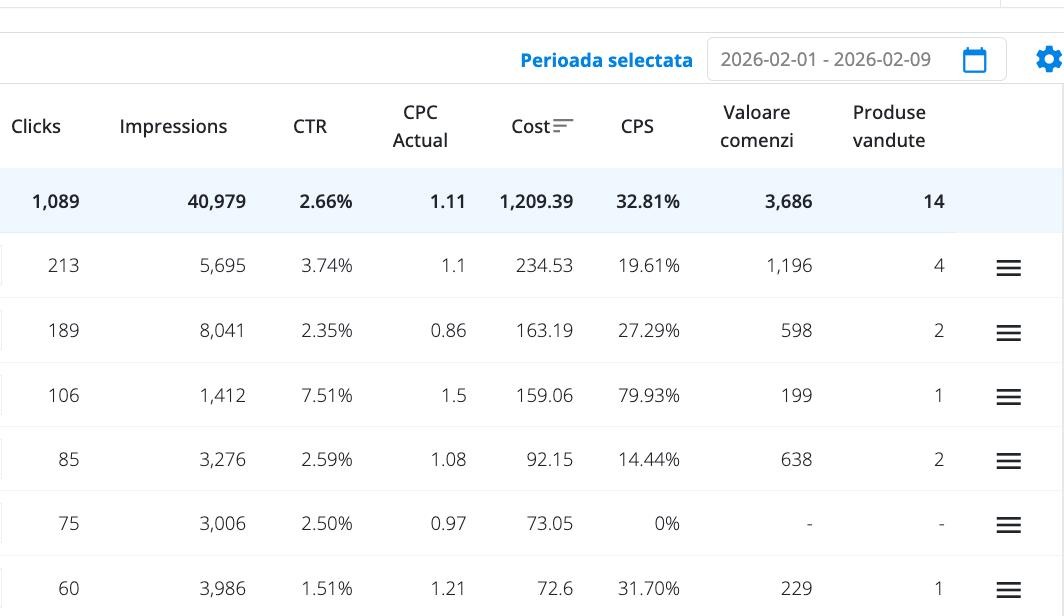Open actions menu for row with 85 clicks
The height and width of the screenshot is (616, 1064).
pos(1008,460)
